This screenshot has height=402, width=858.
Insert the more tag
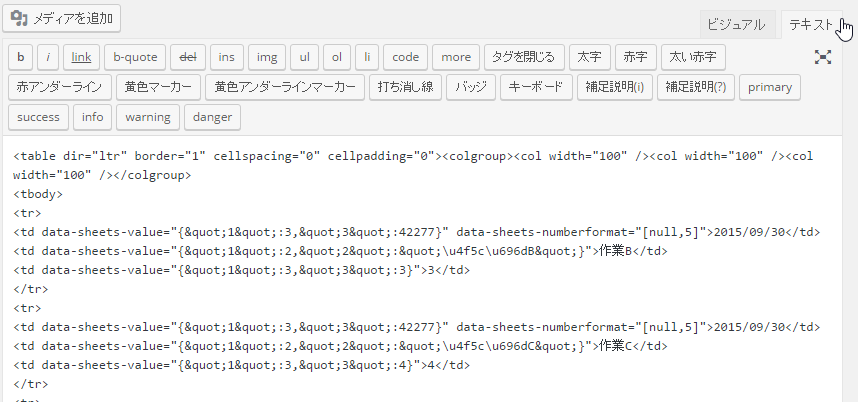click(x=456, y=57)
